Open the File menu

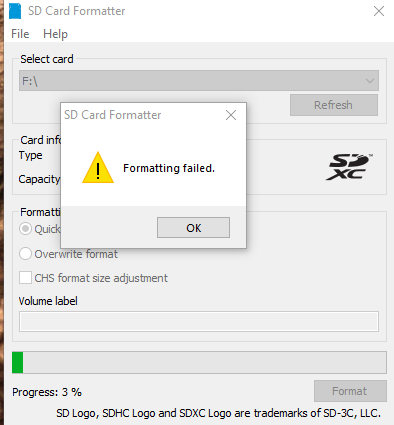[20, 34]
